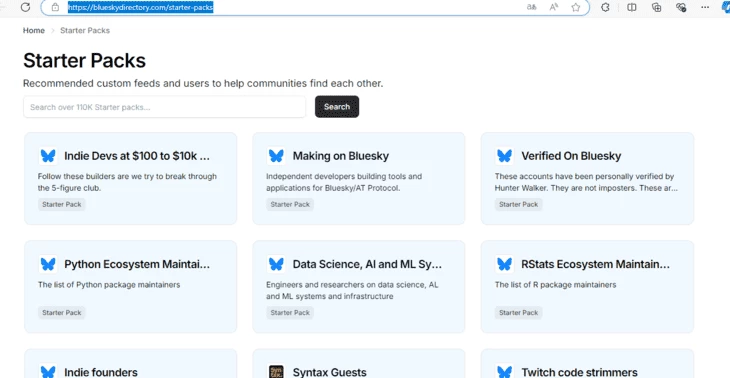The height and width of the screenshot is (378, 730).
Task: Click Starter Pack tag on Python Ecosystem card
Action: (x=61, y=312)
